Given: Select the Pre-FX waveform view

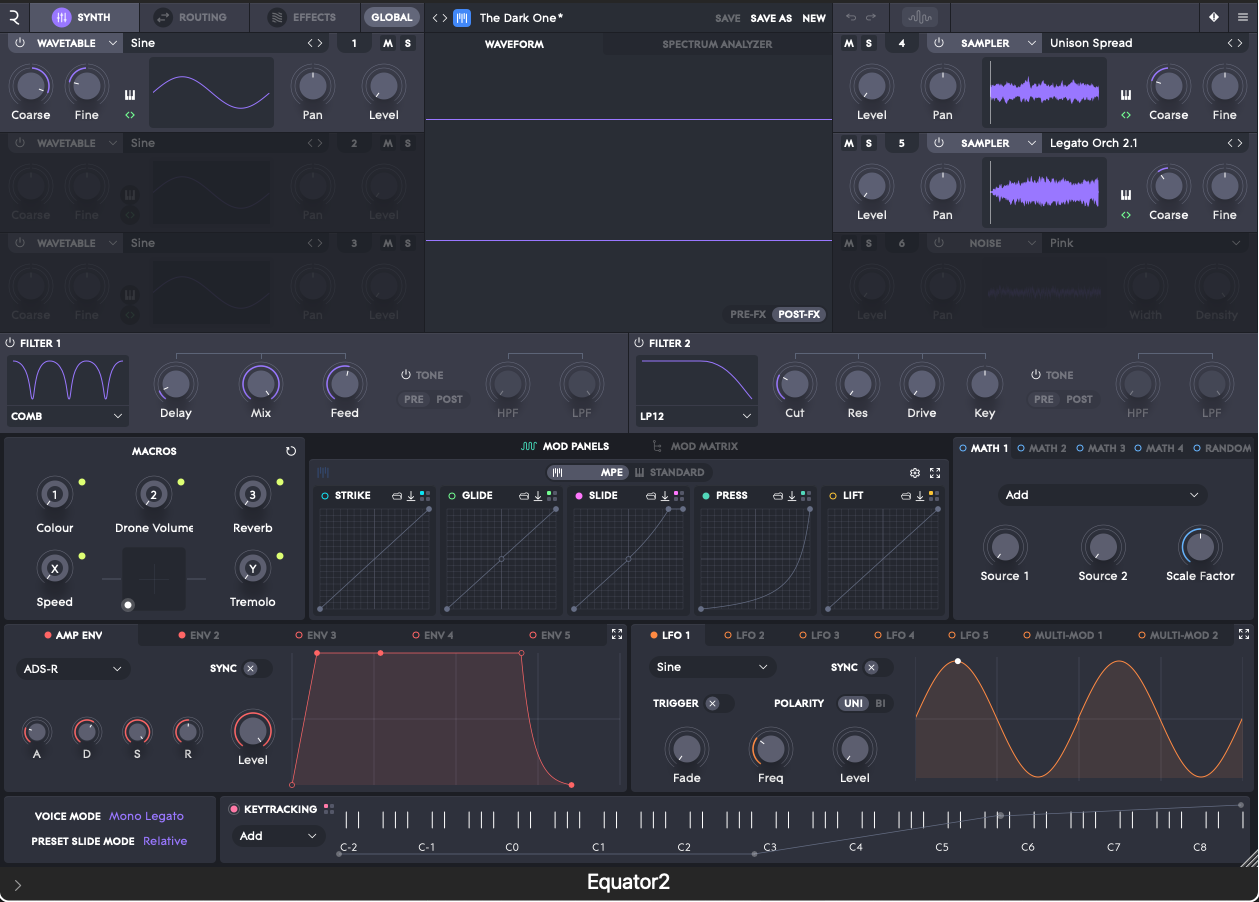Looking at the screenshot, I should [x=747, y=314].
